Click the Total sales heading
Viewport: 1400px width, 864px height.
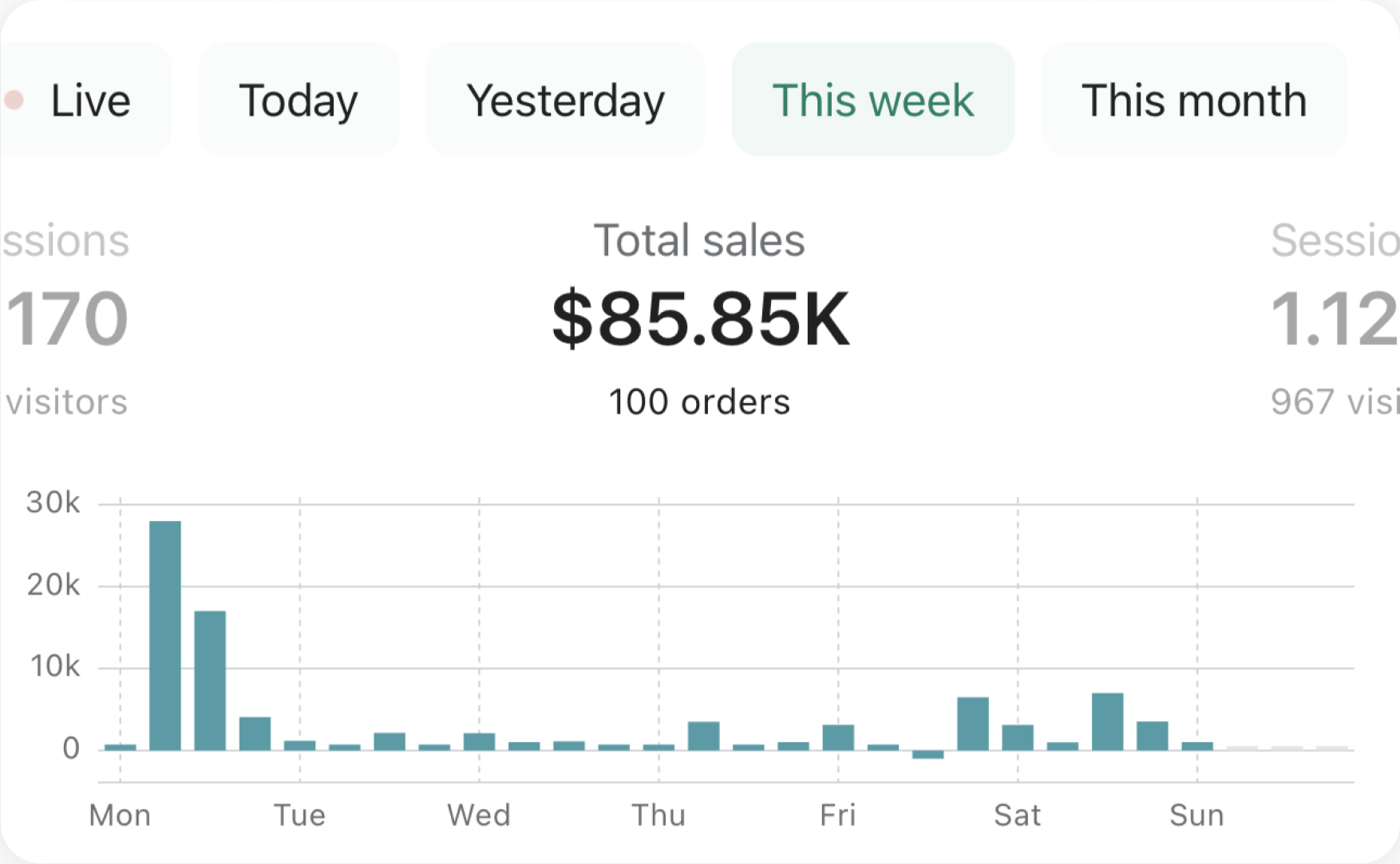pyautogui.click(x=699, y=241)
